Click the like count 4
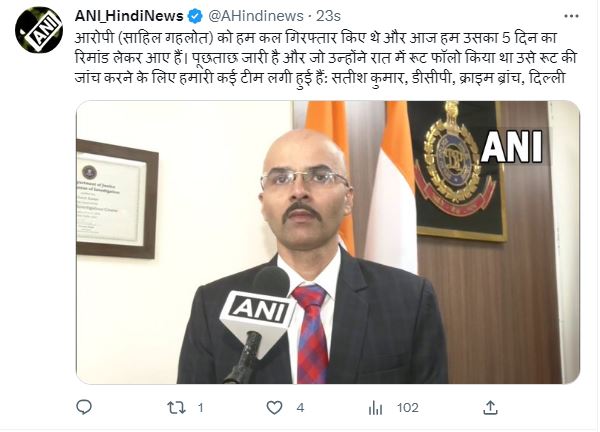Screen dimensions: 600x432 [300, 408]
